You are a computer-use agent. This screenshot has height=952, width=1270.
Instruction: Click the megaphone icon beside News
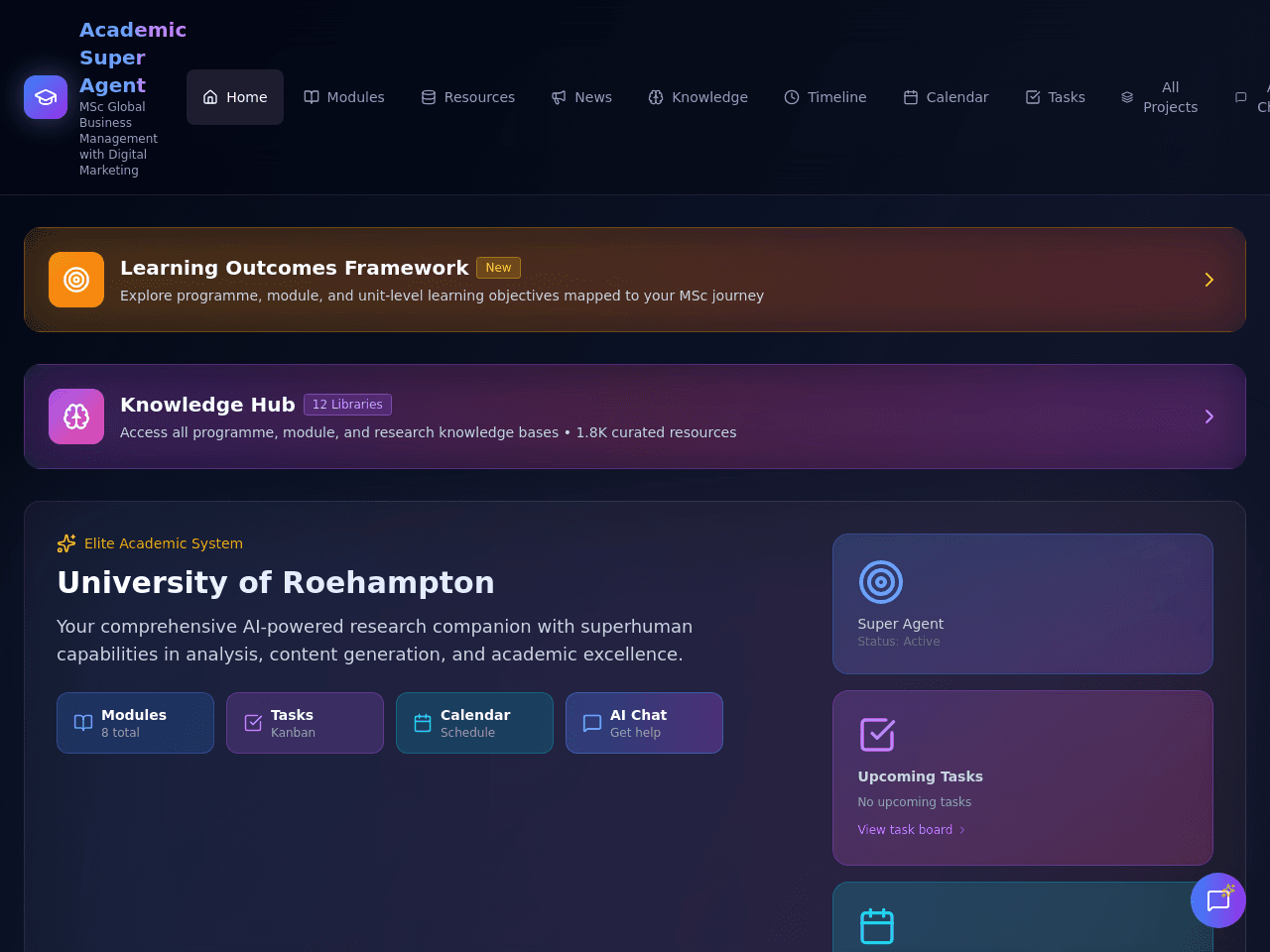coord(559,97)
